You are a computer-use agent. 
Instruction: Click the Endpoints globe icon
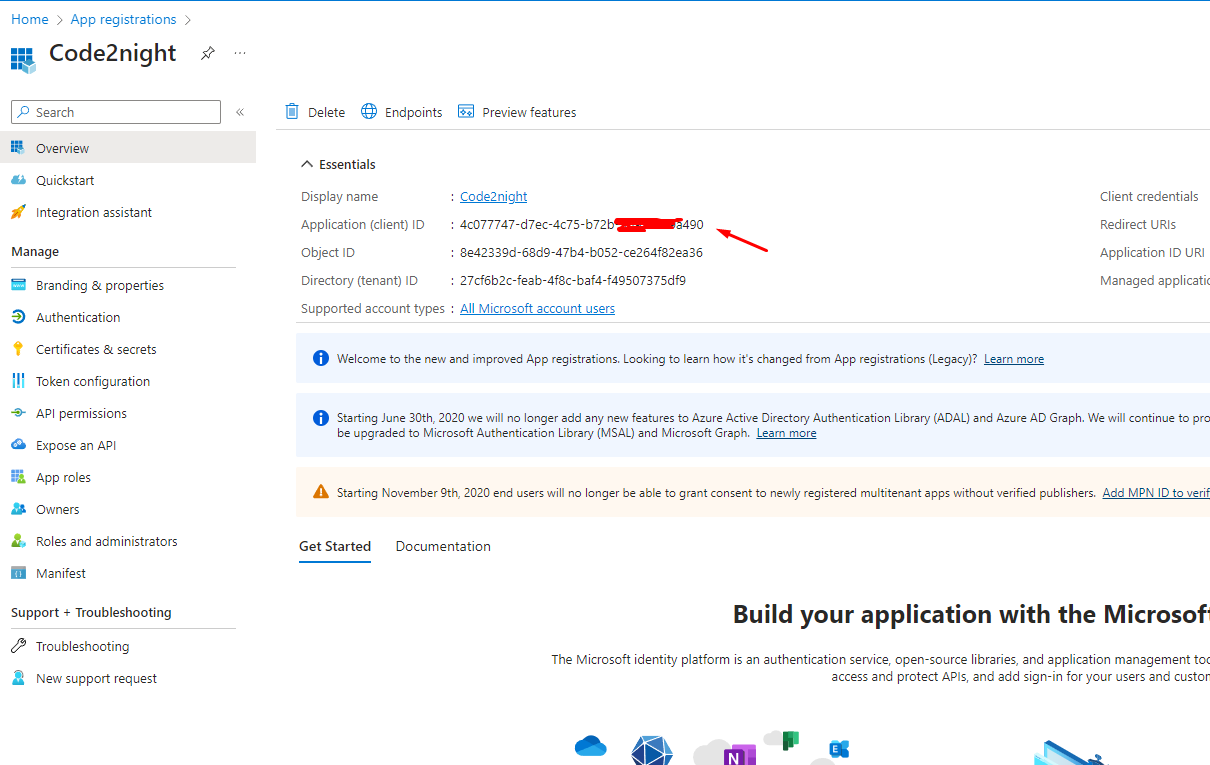(369, 112)
